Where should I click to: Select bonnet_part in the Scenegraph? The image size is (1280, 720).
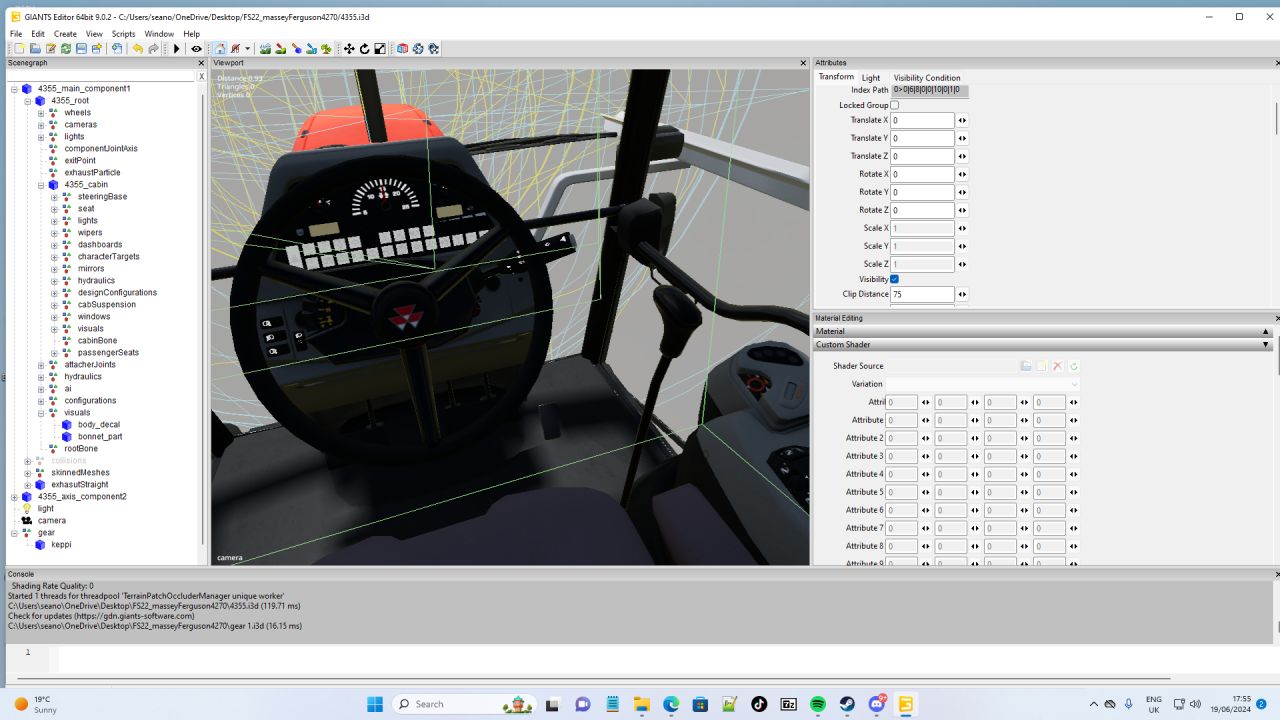click(100, 437)
